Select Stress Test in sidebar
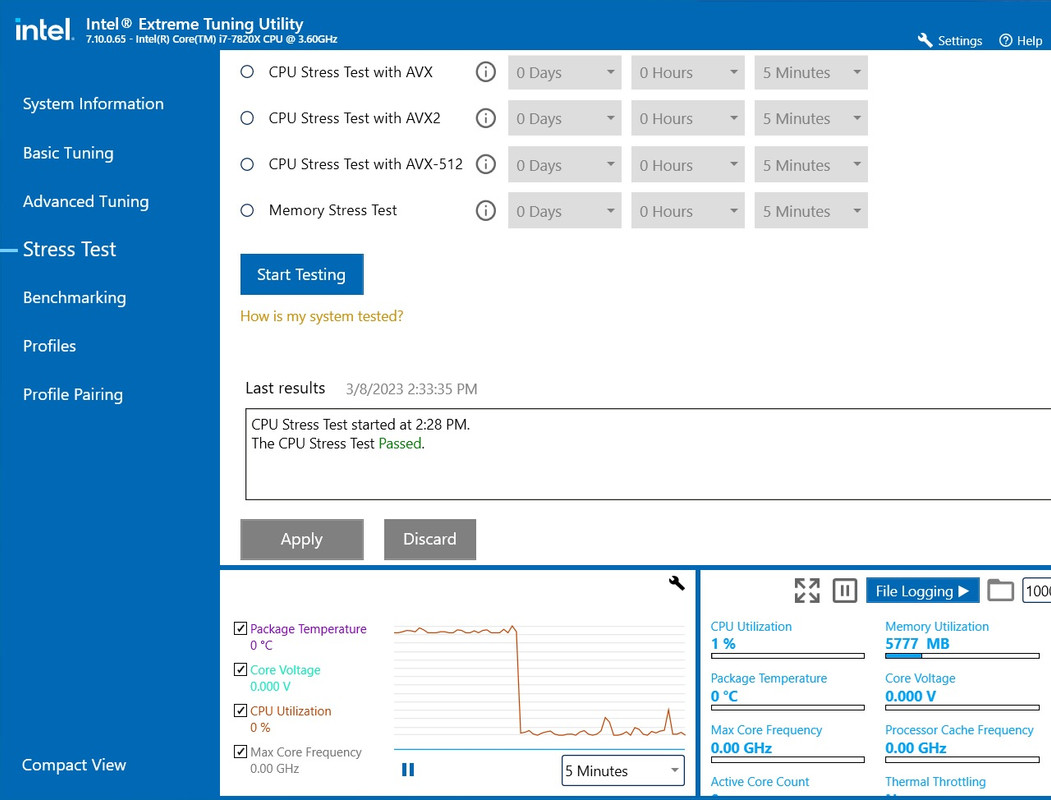 pyautogui.click(x=70, y=249)
